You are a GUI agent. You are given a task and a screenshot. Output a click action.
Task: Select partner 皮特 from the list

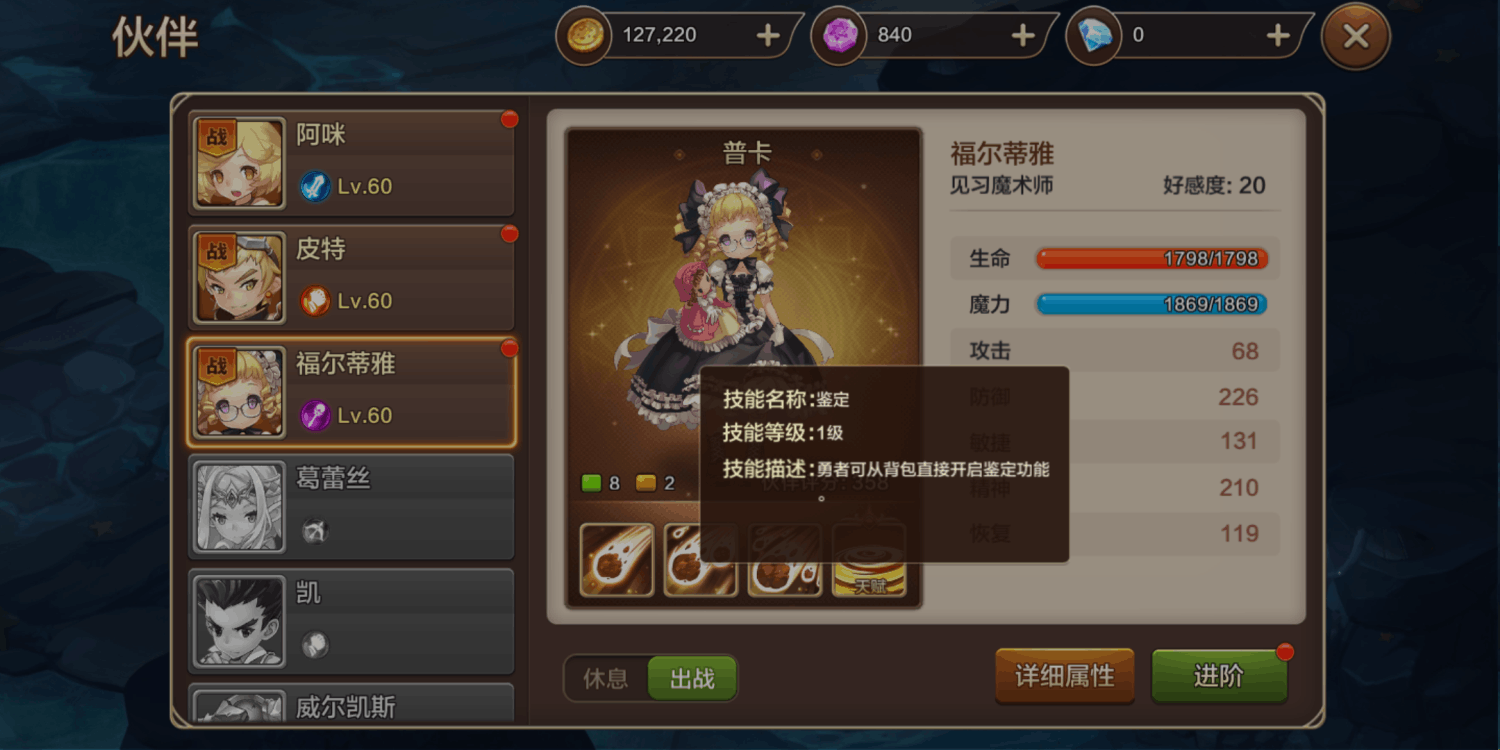(x=351, y=277)
